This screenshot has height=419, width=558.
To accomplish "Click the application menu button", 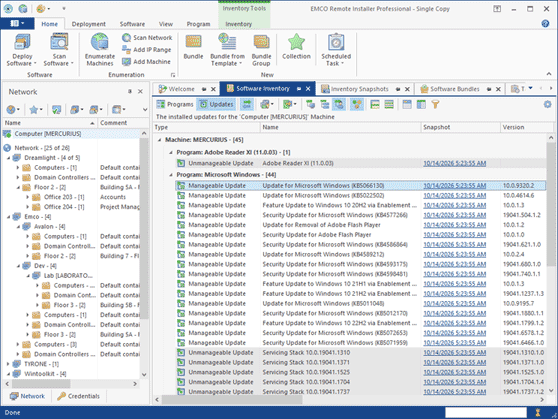I will pos(17,23).
